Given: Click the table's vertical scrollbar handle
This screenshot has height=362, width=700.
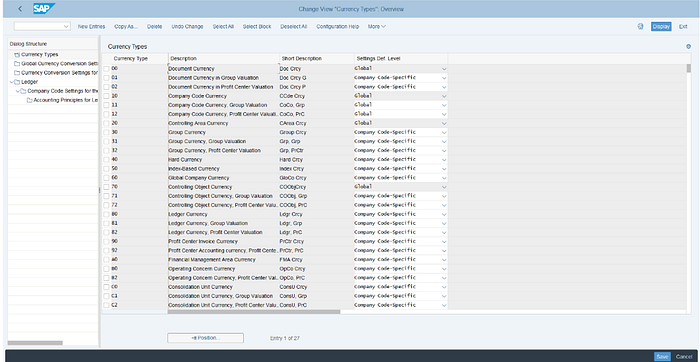Looking at the screenshot, I should point(688,68).
